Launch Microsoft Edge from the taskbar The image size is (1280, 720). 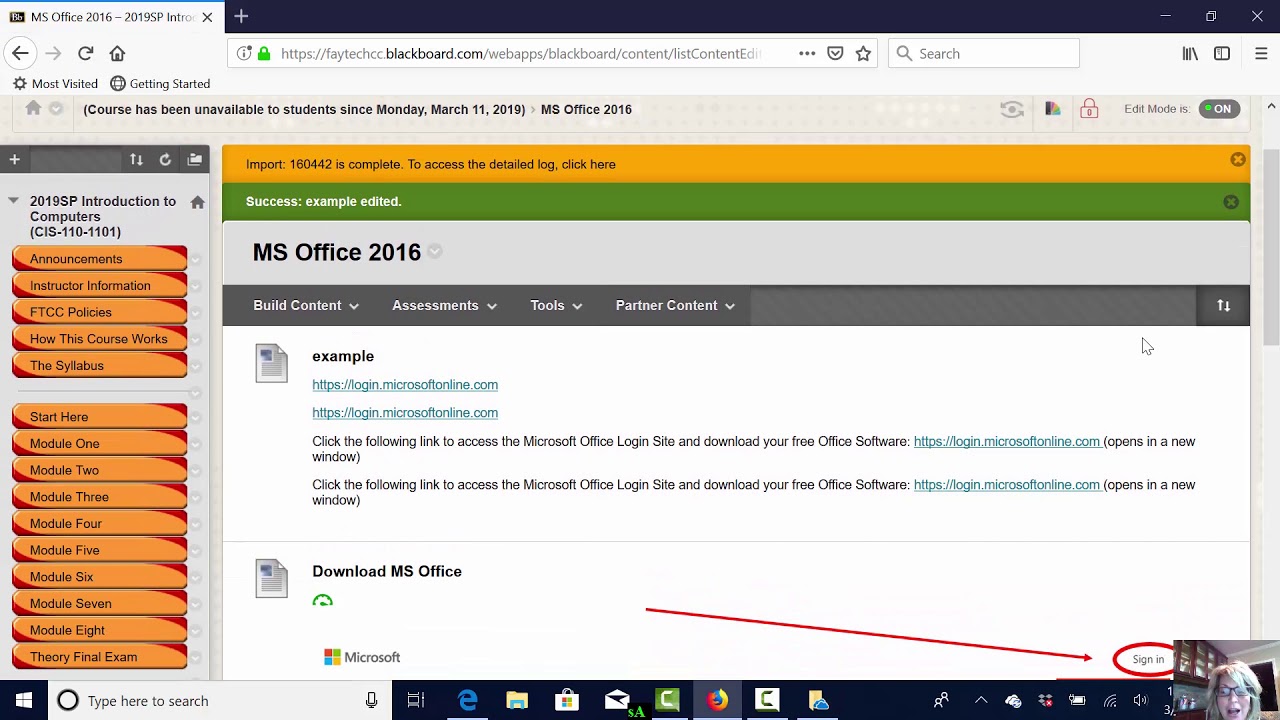[467, 701]
